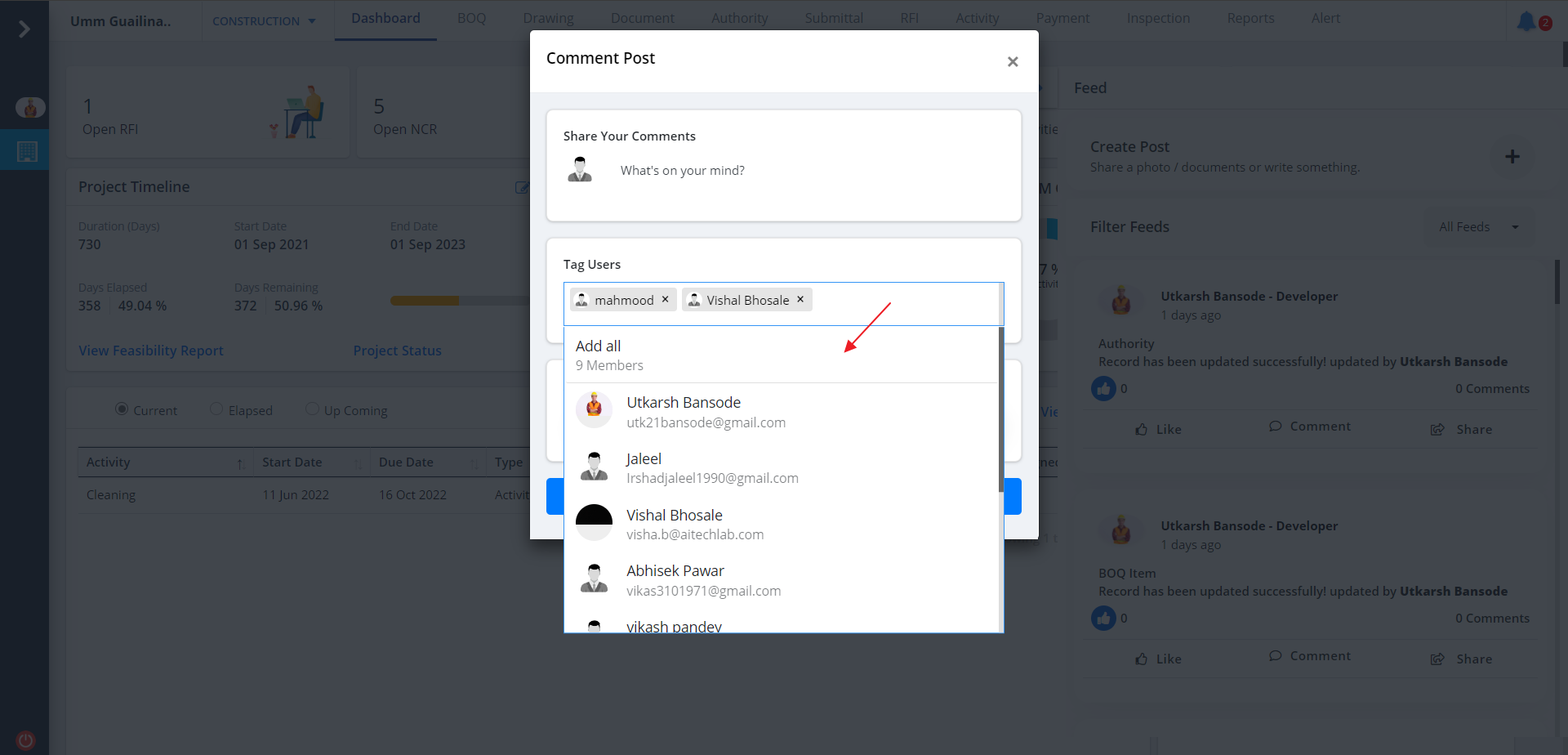Remove mahmood tag with the x icon
The image size is (1568, 755).
[x=666, y=300]
